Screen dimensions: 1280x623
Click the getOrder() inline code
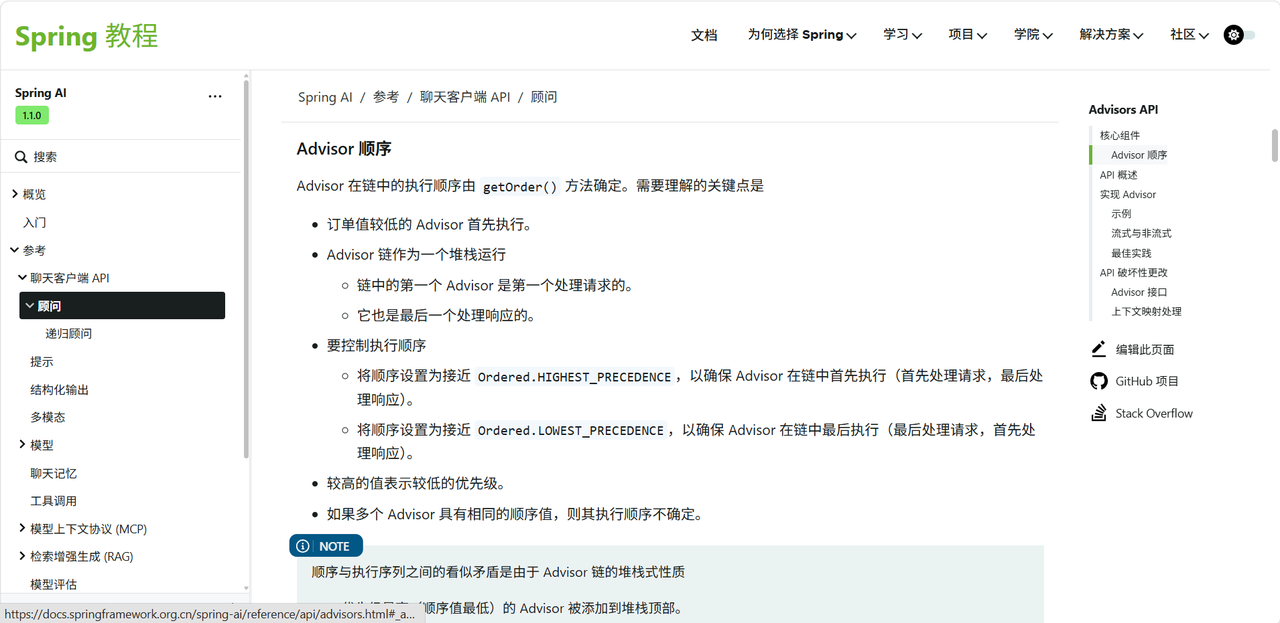pyautogui.click(x=520, y=187)
